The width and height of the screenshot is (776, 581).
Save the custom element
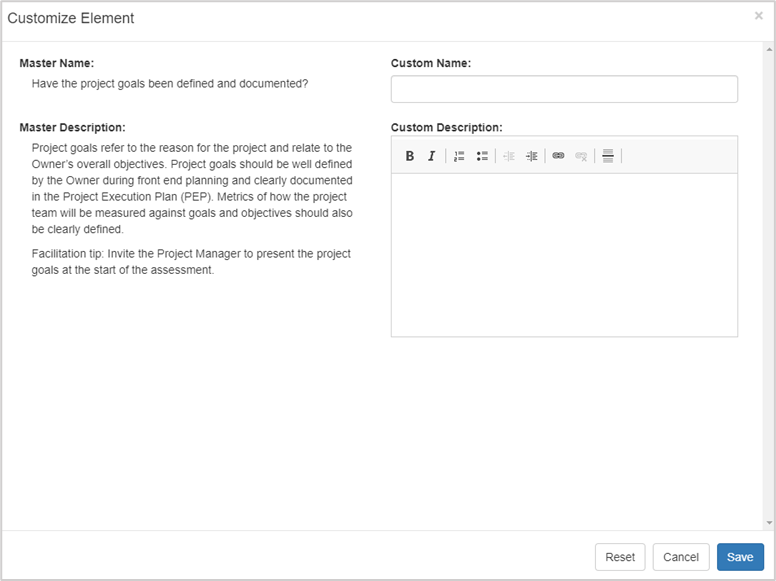pyautogui.click(x=740, y=557)
